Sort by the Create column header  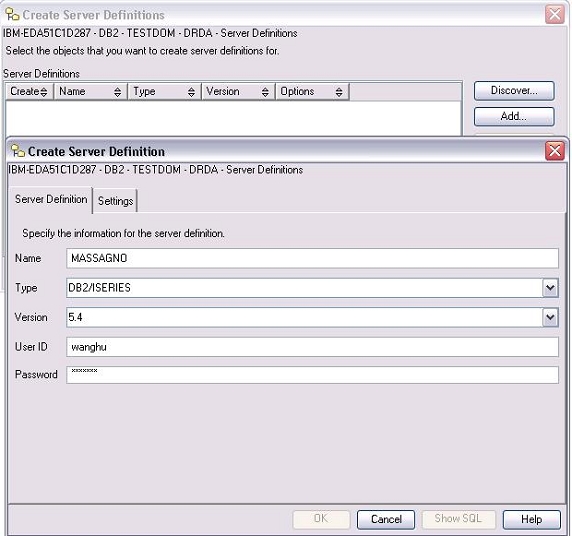pos(29,91)
